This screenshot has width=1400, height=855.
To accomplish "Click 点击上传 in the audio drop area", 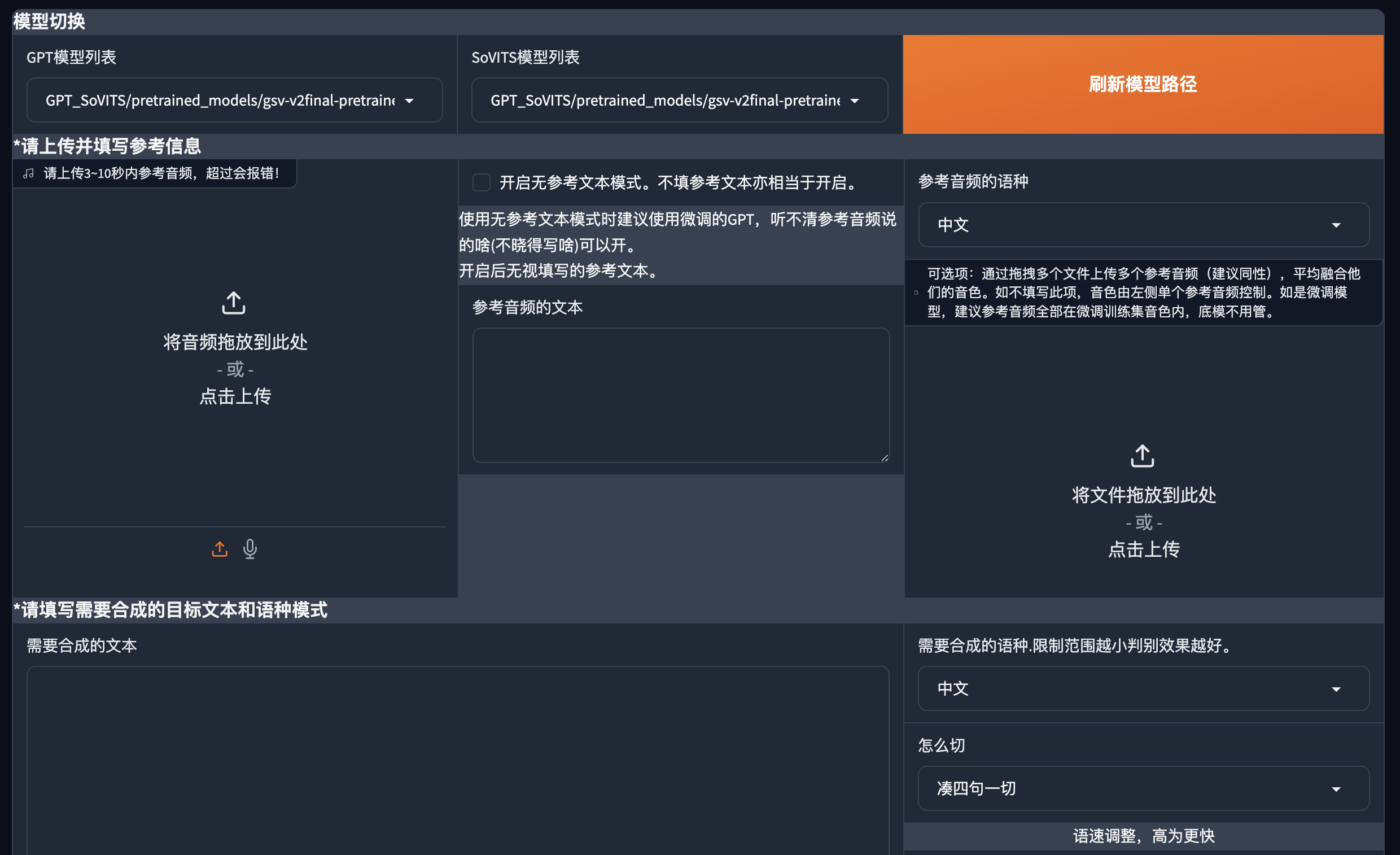I will click(235, 396).
